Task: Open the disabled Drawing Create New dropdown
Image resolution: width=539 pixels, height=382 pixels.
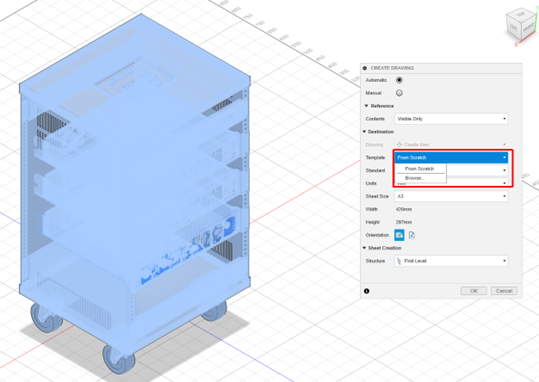Action: (x=451, y=144)
